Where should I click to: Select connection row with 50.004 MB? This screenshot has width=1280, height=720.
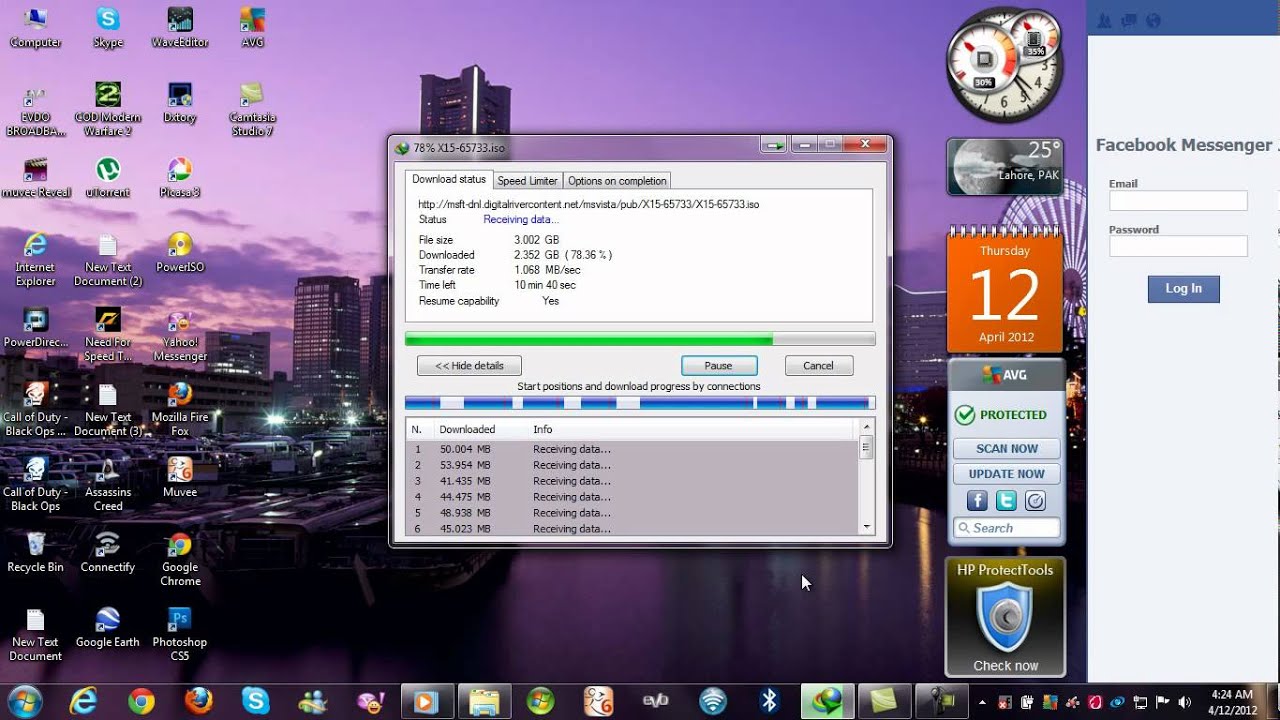coord(632,449)
